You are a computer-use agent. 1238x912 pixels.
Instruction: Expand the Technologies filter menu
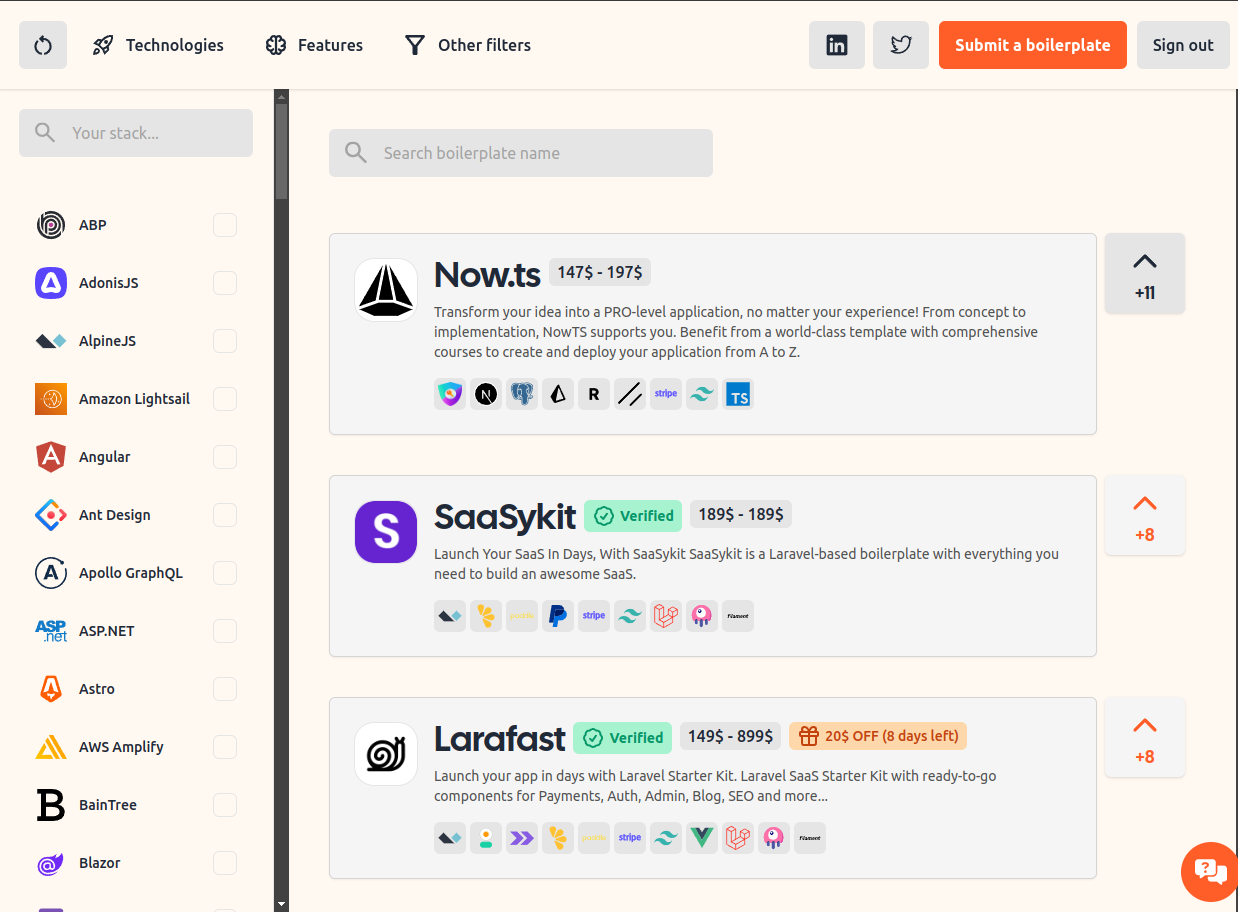[158, 45]
